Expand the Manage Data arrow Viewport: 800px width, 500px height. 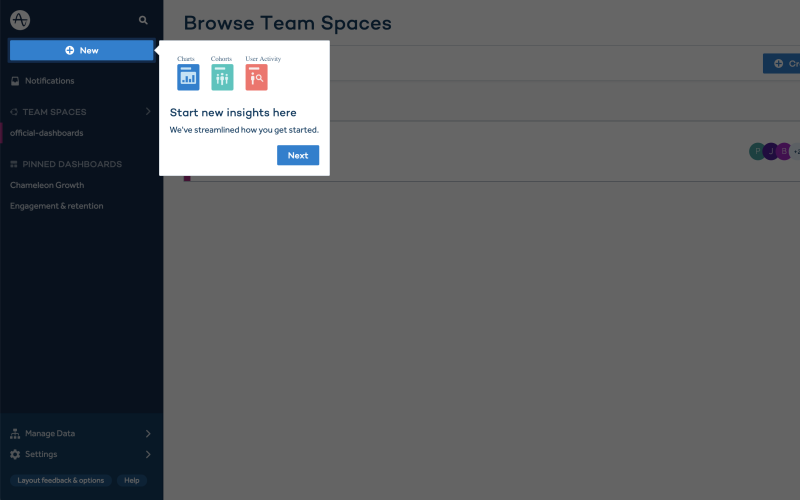click(148, 434)
